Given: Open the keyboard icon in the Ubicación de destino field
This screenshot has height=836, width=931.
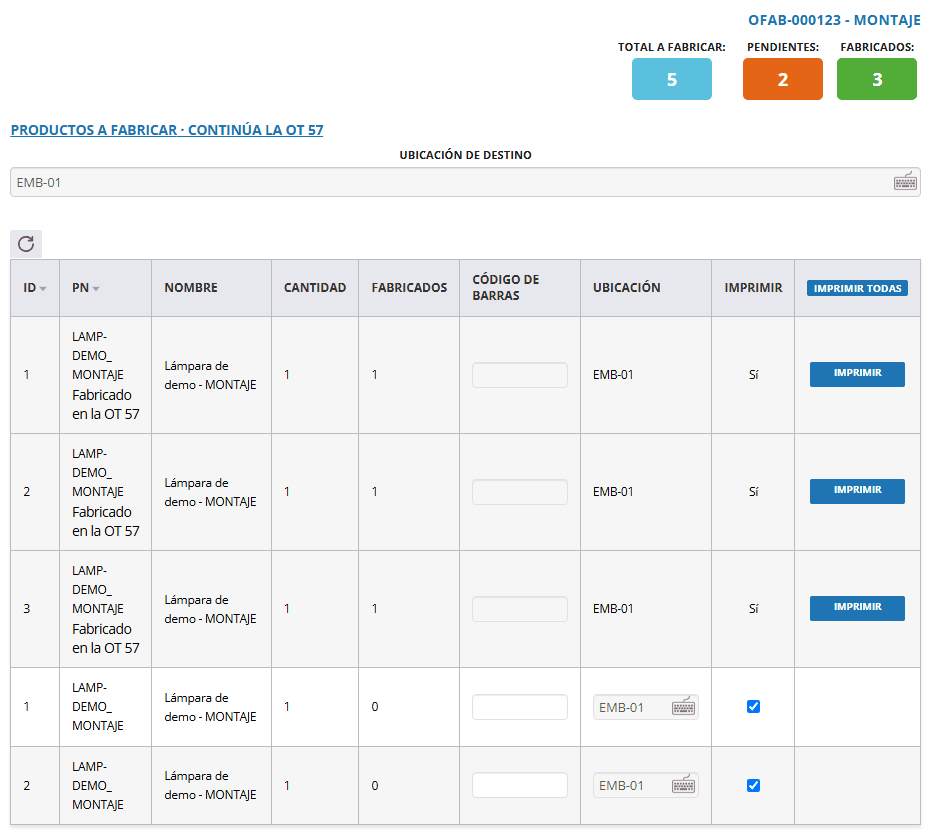Looking at the screenshot, I should [x=905, y=182].
